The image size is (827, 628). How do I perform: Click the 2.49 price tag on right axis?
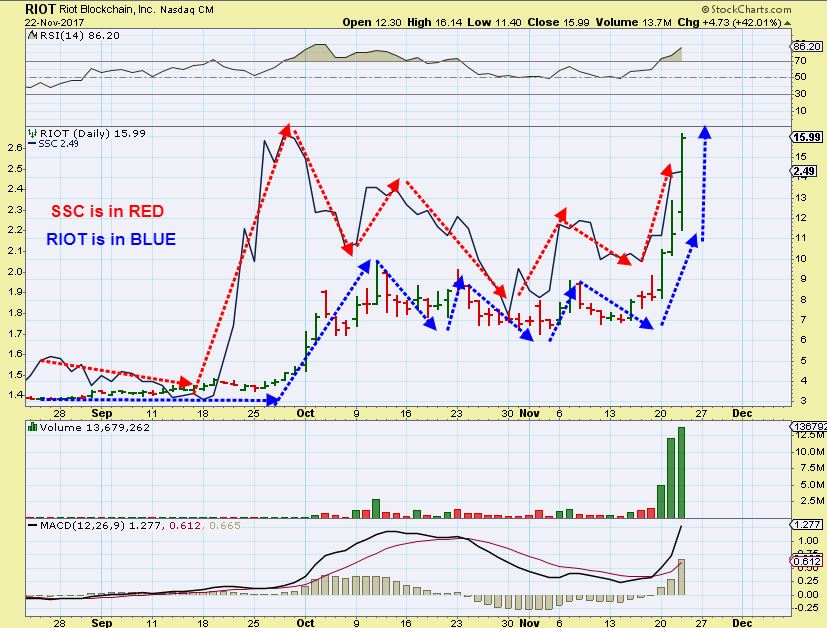coord(804,171)
